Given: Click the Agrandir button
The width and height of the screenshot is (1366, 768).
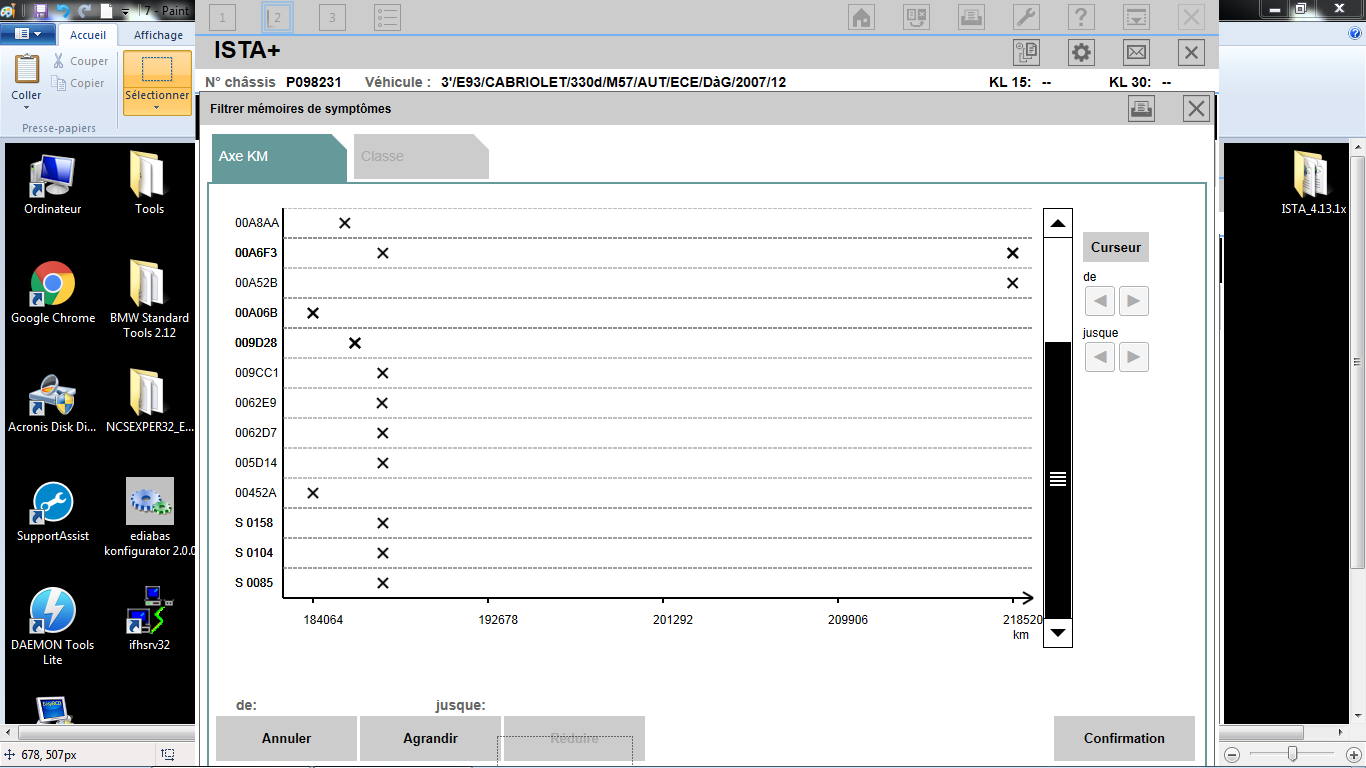Looking at the screenshot, I should [x=430, y=739].
